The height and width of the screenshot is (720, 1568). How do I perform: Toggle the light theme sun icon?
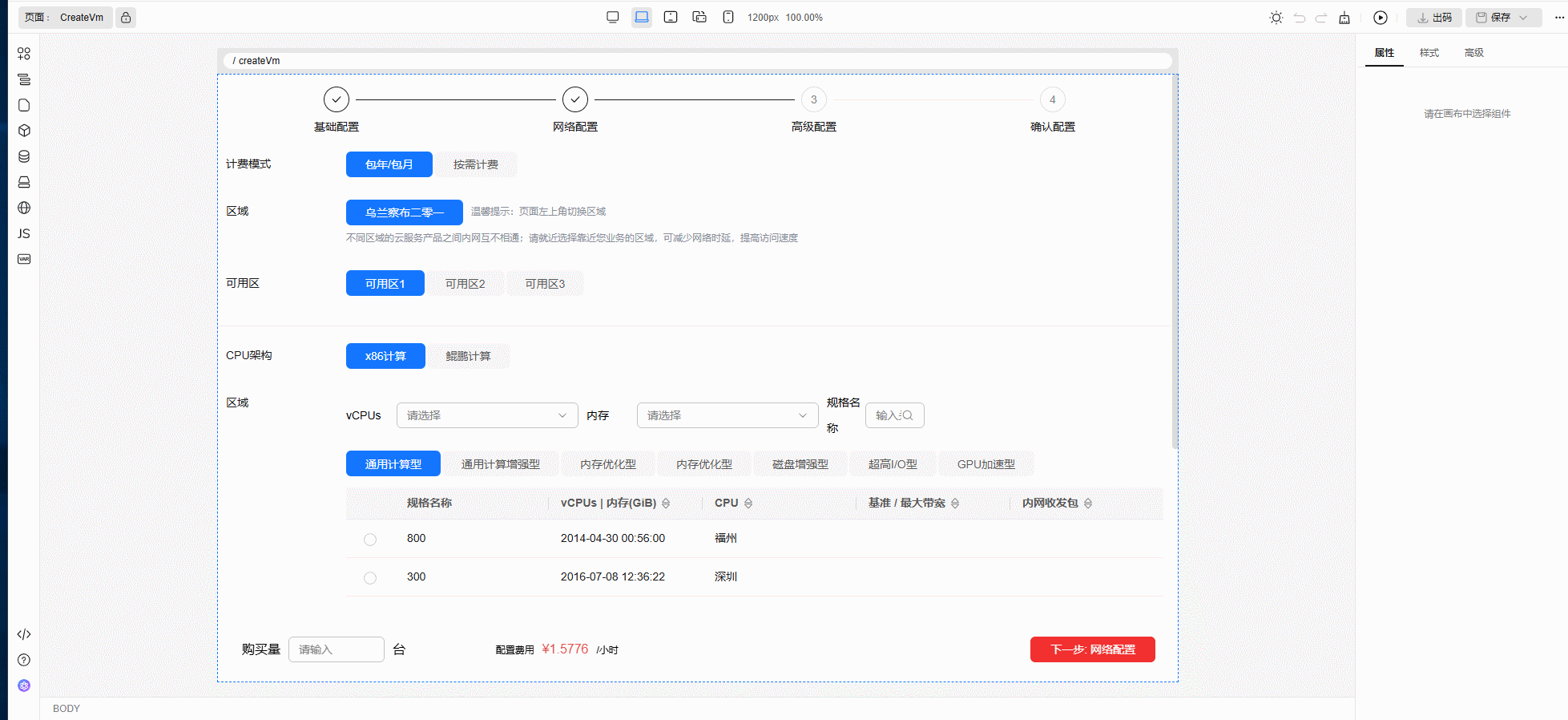1276,18
